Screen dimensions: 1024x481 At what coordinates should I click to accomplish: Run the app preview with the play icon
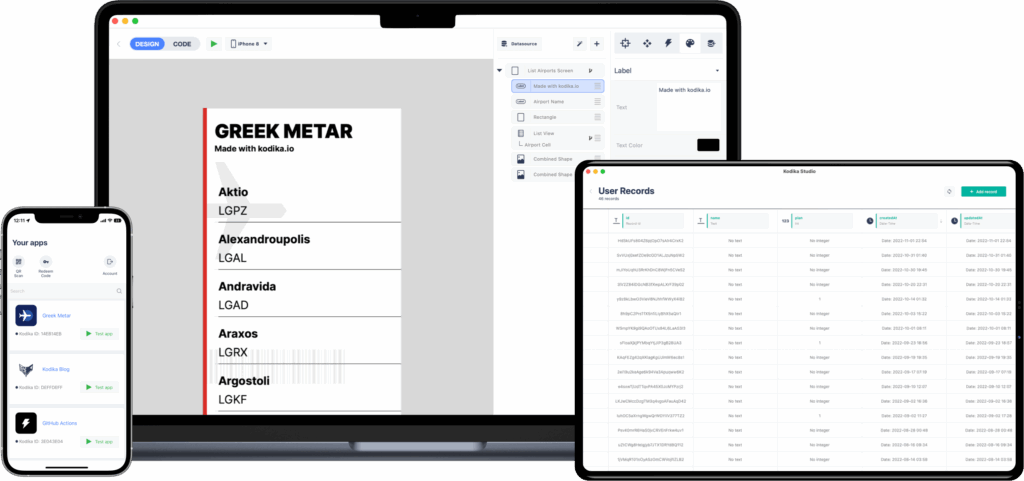coord(213,44)
